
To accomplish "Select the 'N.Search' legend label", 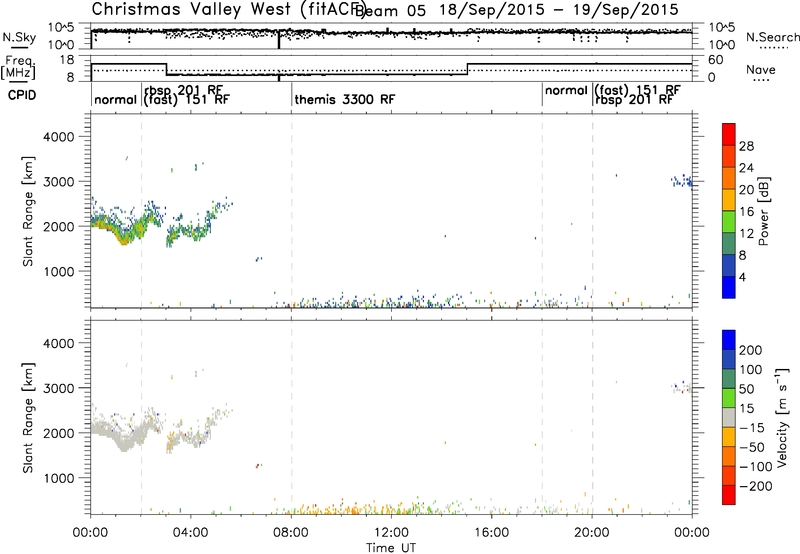I will (772, 37).
